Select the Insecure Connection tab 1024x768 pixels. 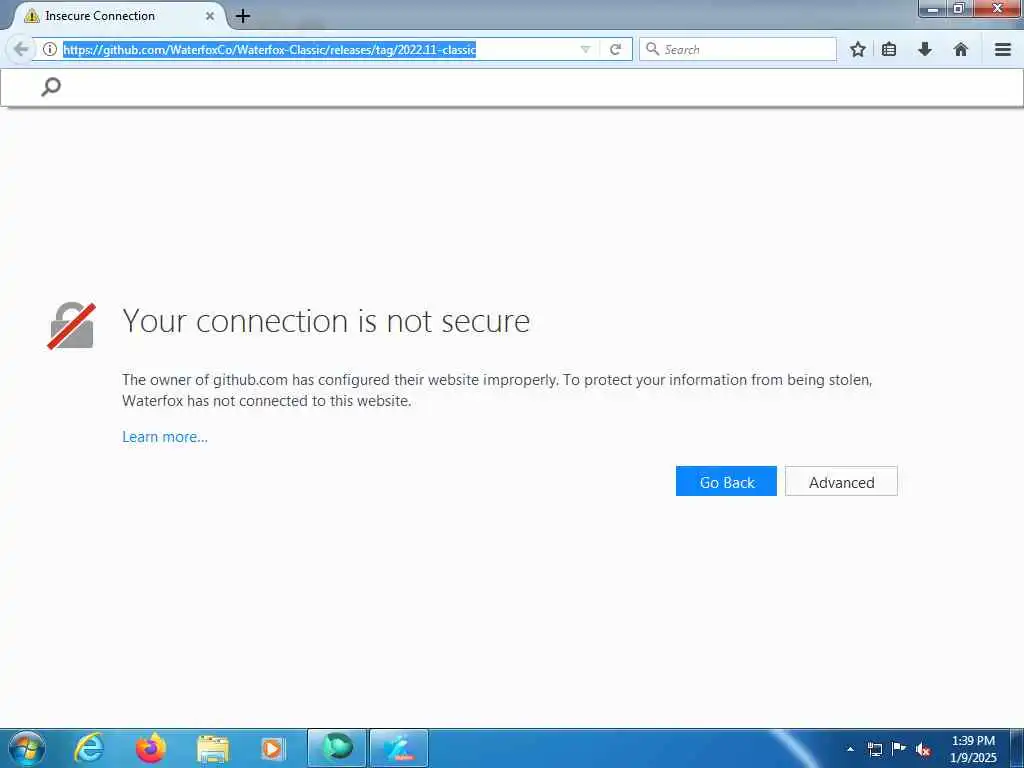[118, 16]
